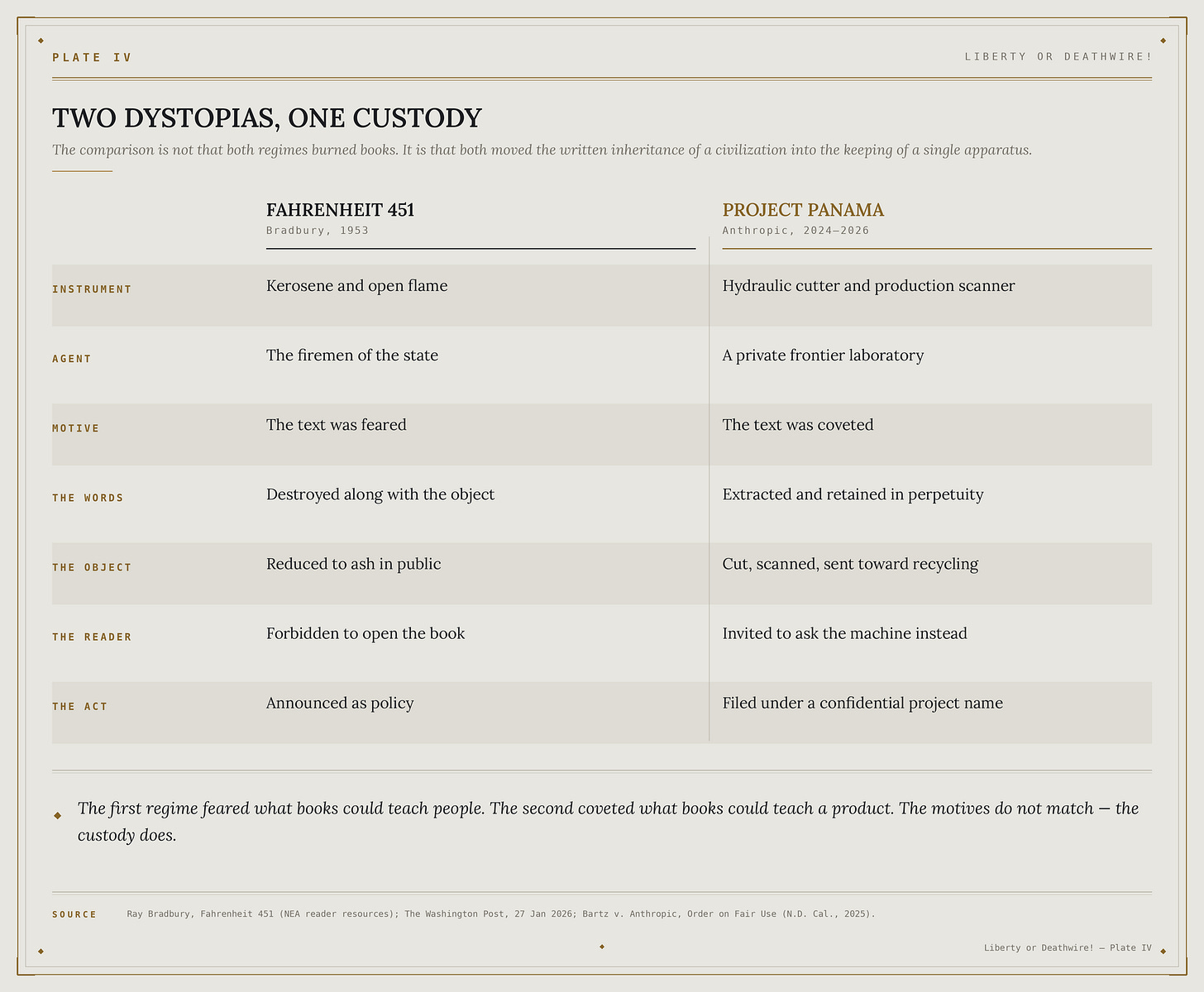Click the 'Liberty or Deathwire! — Plate IV' footer
The image size is (1204, 992).
pyautogui.click(x=1068, y=947)
